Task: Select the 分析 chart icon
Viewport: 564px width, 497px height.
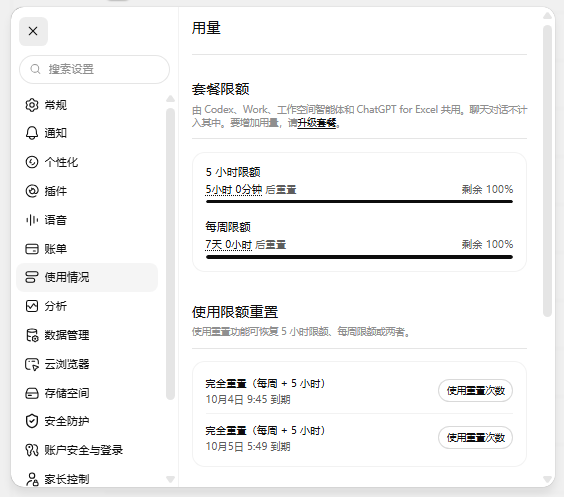Action: coord(32,306)
